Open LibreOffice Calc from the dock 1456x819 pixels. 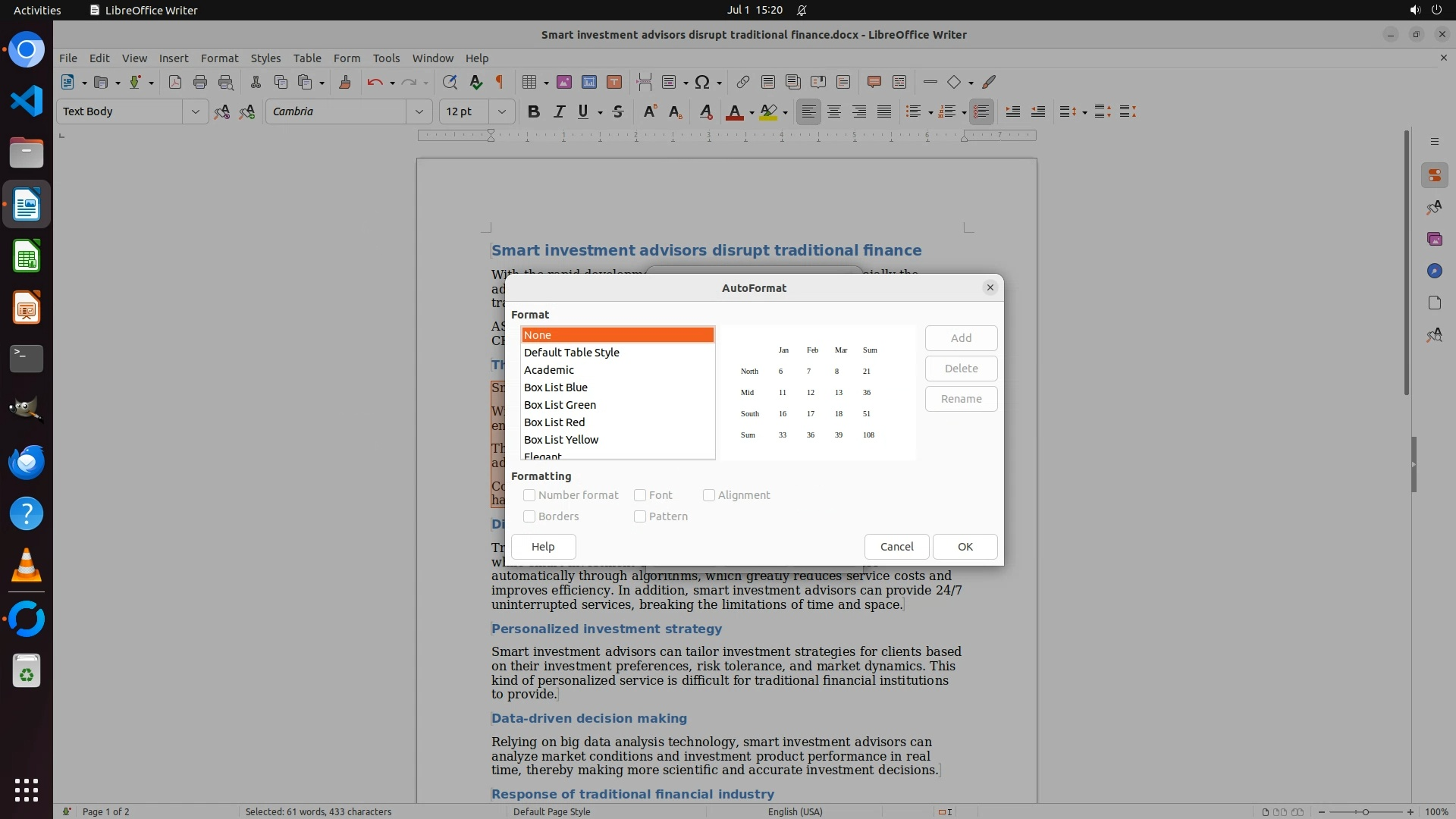(27, 256)
